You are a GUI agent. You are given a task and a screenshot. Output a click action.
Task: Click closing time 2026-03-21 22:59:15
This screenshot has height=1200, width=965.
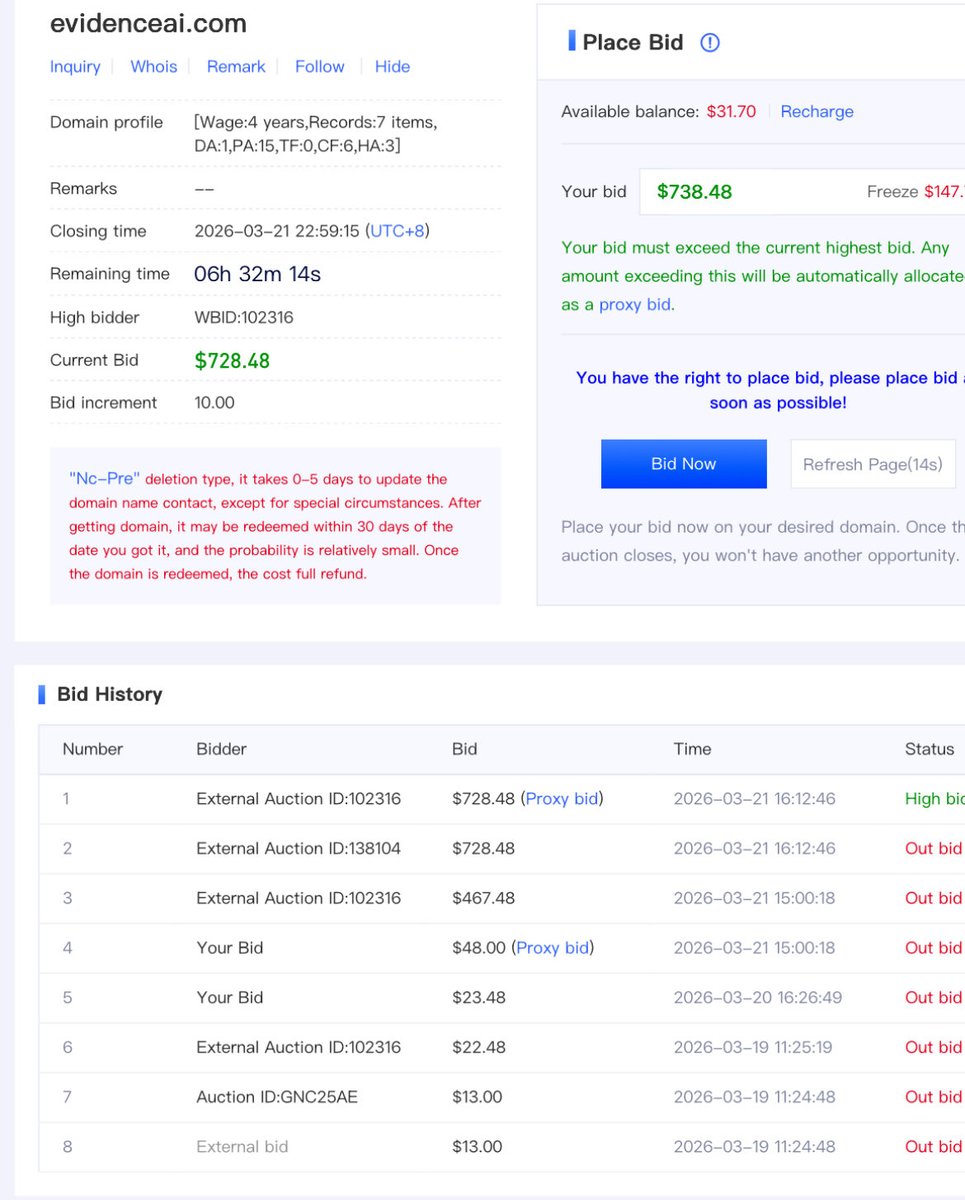[277, 231]
